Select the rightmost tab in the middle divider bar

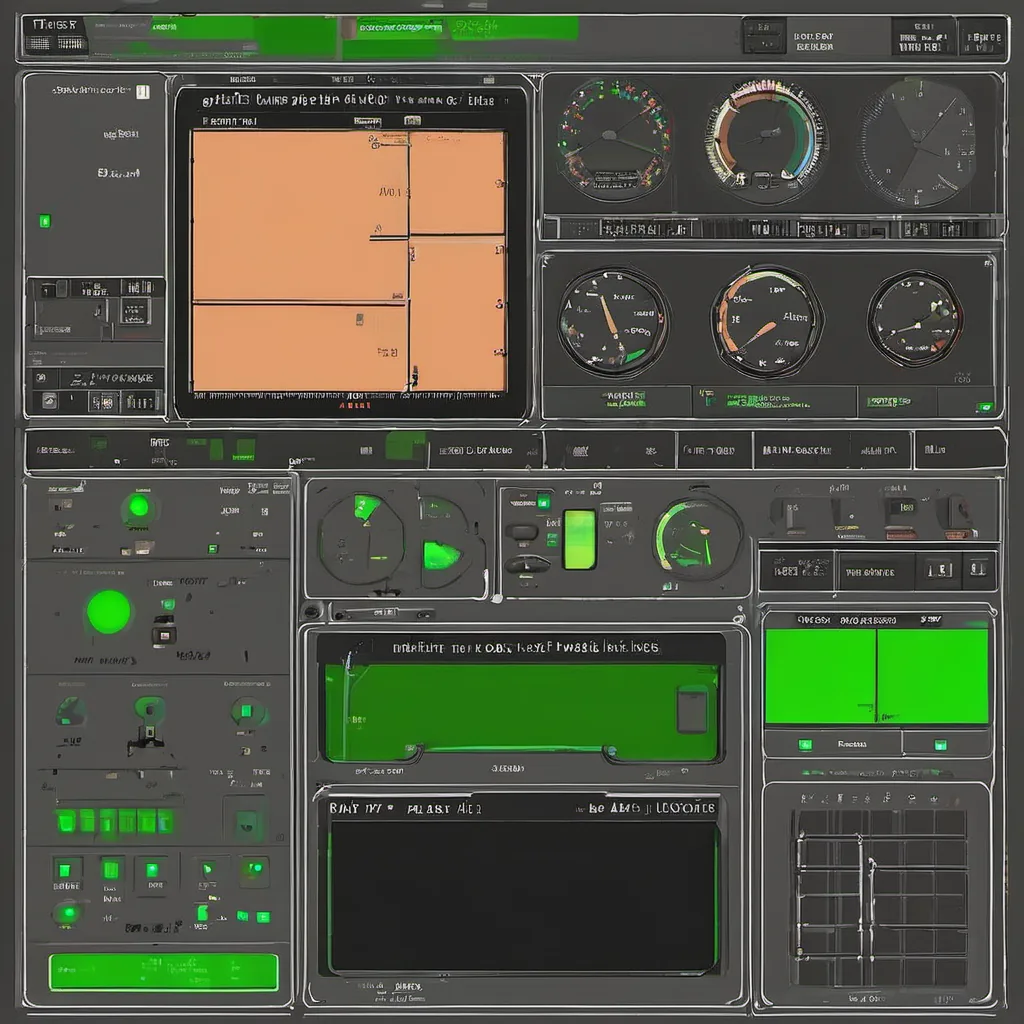point(958,450)
